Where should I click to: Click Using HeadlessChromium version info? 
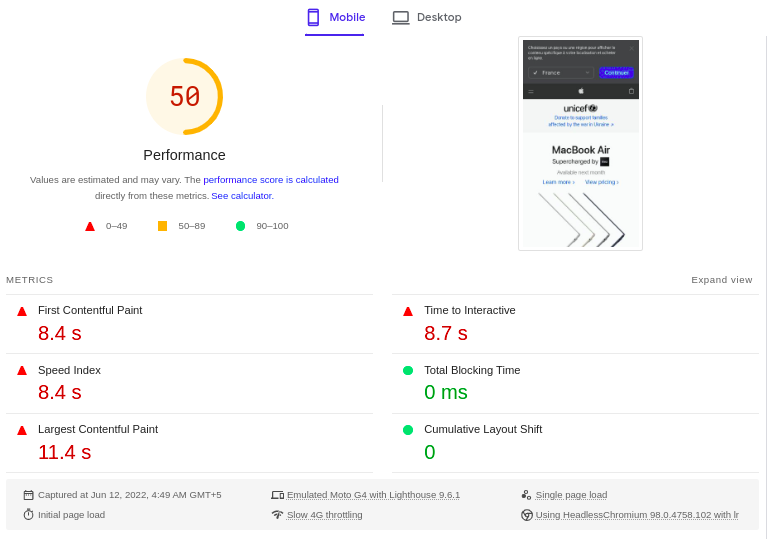(637, 515)
